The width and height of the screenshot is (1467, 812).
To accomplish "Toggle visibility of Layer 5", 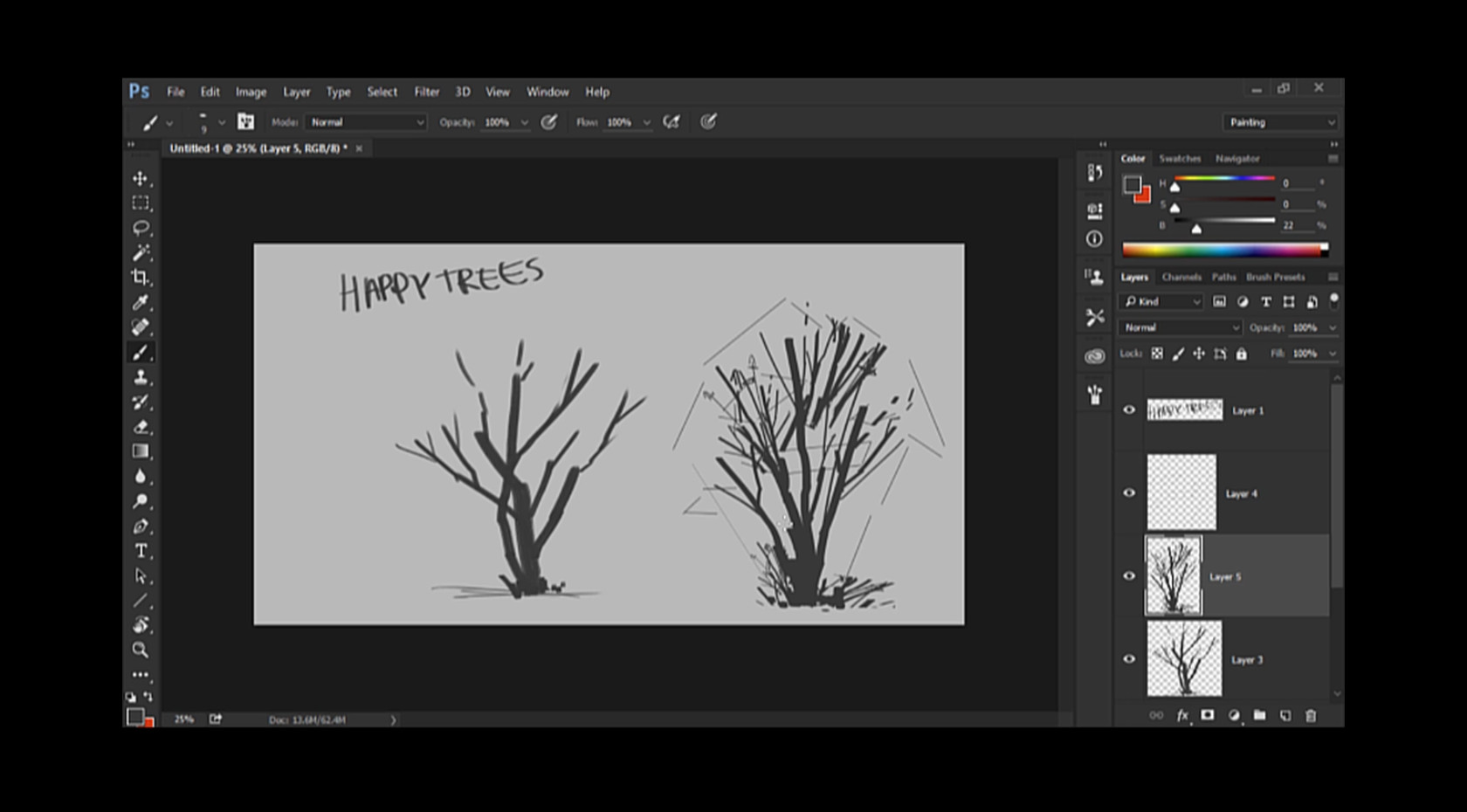I will point(1129,576).
